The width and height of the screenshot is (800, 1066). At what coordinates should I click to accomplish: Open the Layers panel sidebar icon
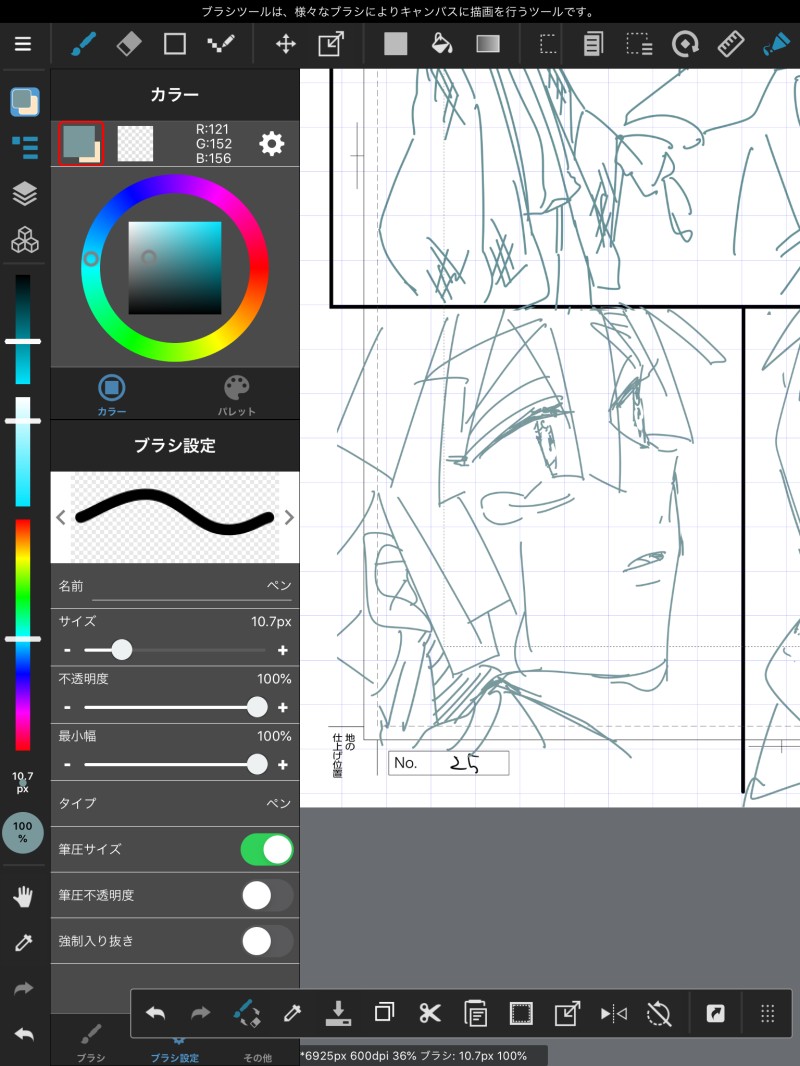point(24,194)
